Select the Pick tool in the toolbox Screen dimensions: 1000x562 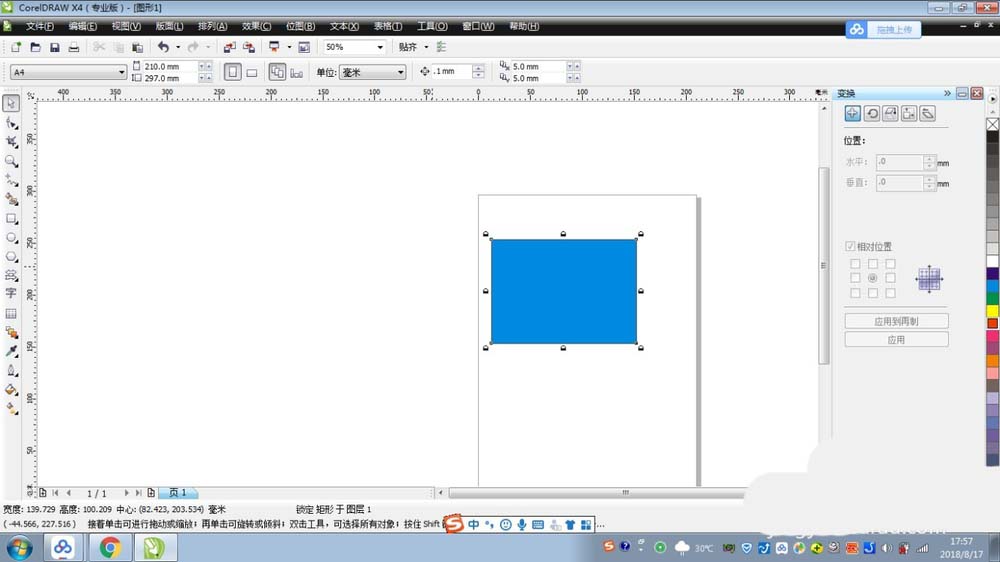click(11, 103)
